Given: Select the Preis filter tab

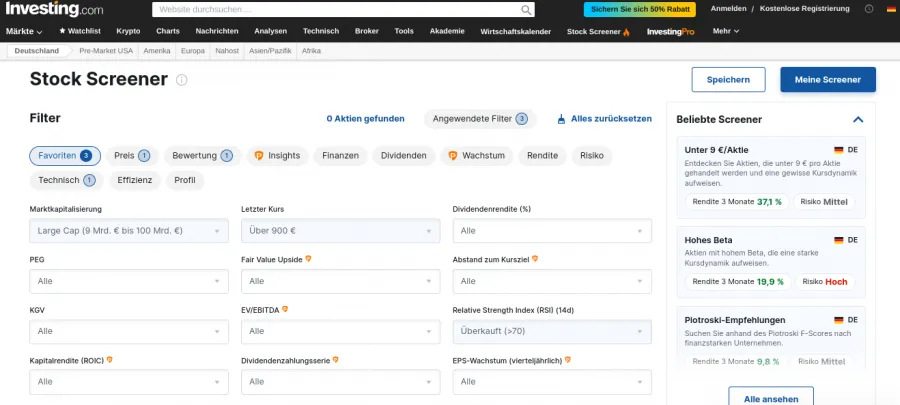Looking at the screenshot, I should [x=131, y=155].
